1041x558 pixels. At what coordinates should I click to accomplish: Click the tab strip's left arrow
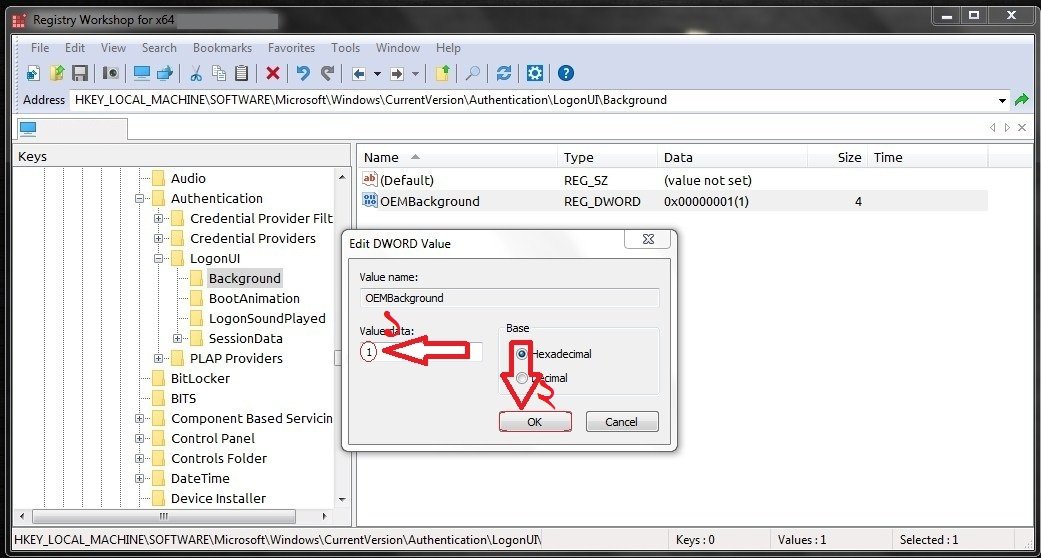(993, 128)
